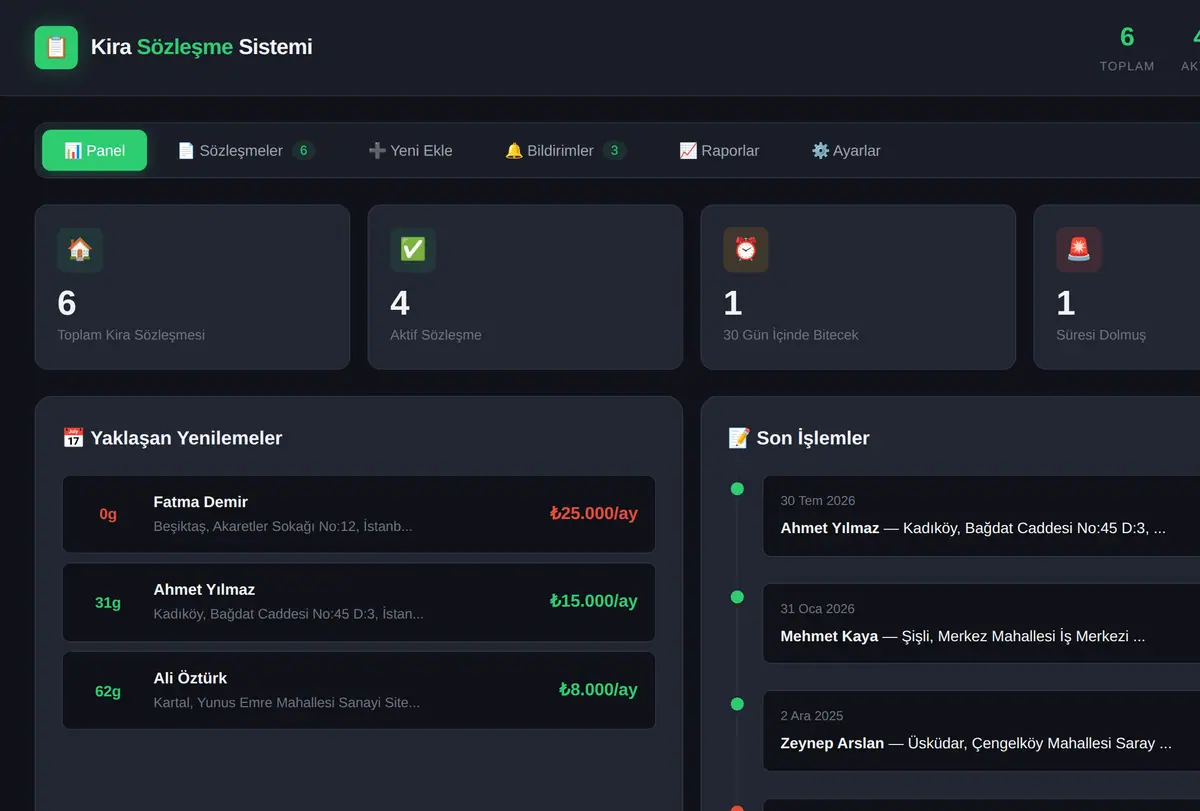Click the alarm clock icon on 30 Gün card
Image resolution: width=1200 pixels, height=811 pixels.
746,250
